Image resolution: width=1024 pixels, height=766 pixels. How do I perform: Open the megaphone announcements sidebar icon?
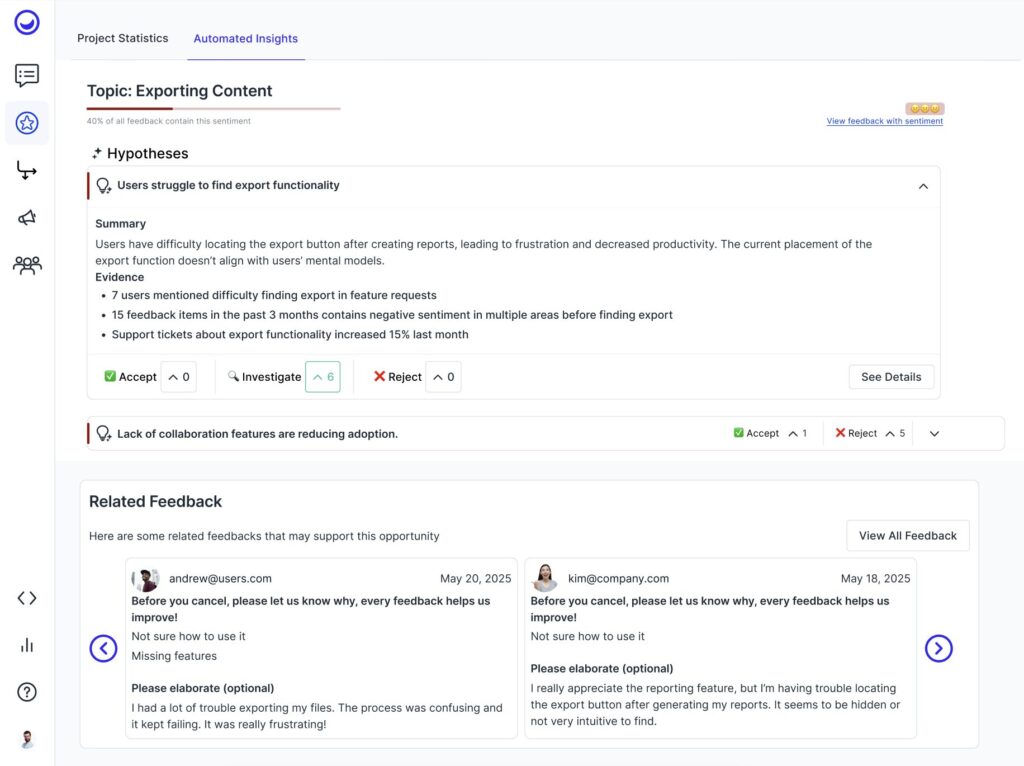click(27, 218)
